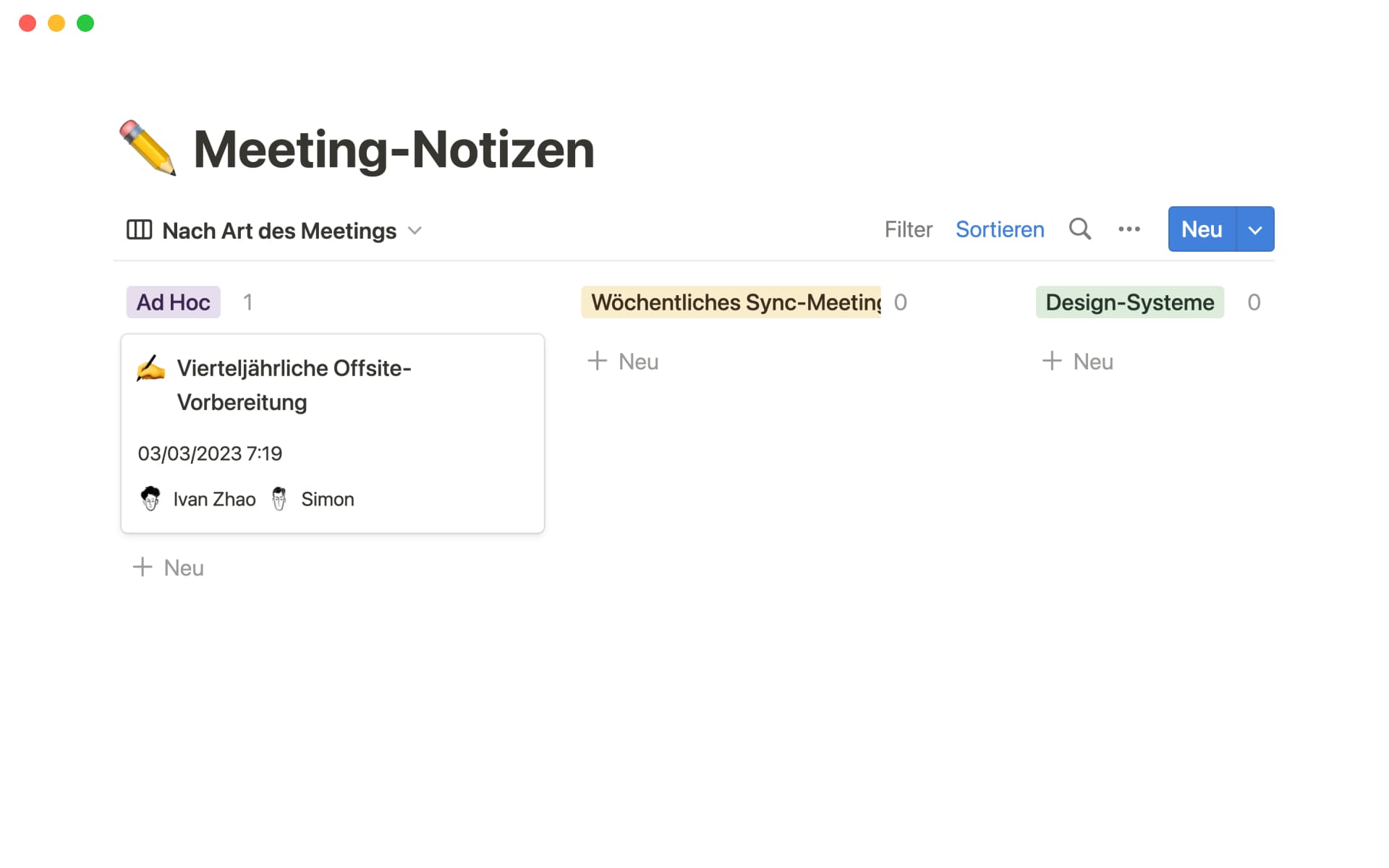Open the Neu button's dropdown arrow

click(x=1254, y=229)
